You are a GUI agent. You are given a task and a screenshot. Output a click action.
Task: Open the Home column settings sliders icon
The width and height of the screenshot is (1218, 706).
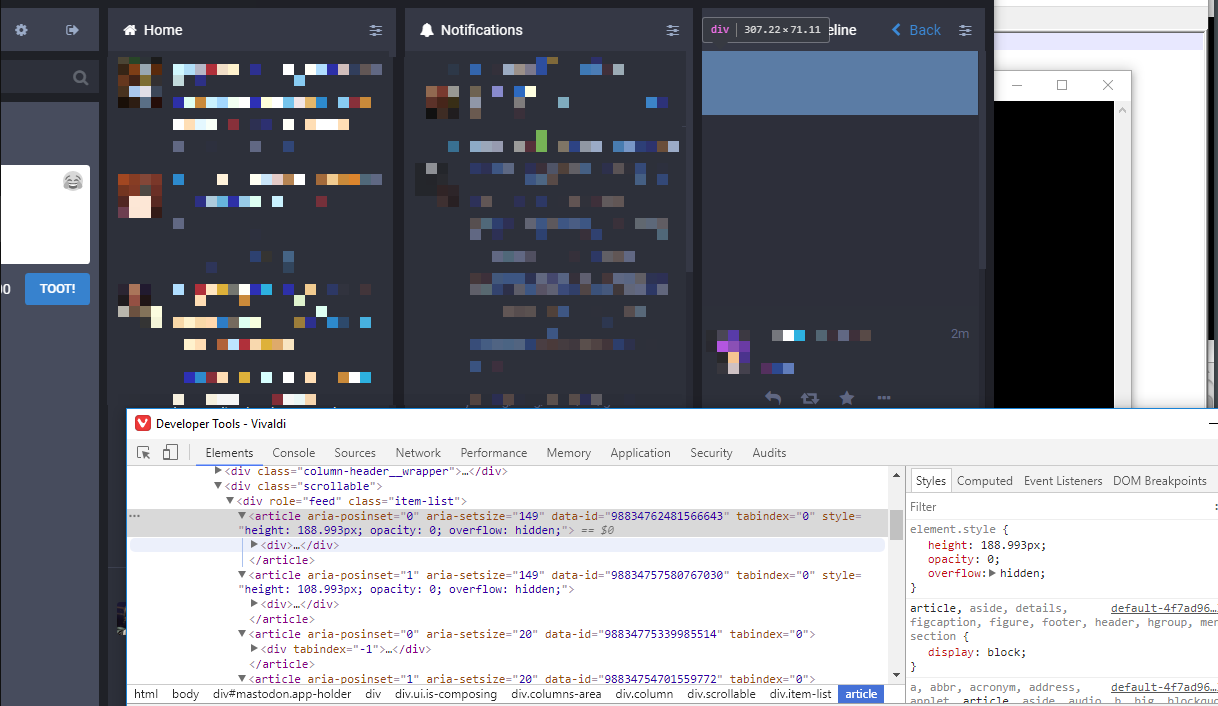(x=376, y=30)
